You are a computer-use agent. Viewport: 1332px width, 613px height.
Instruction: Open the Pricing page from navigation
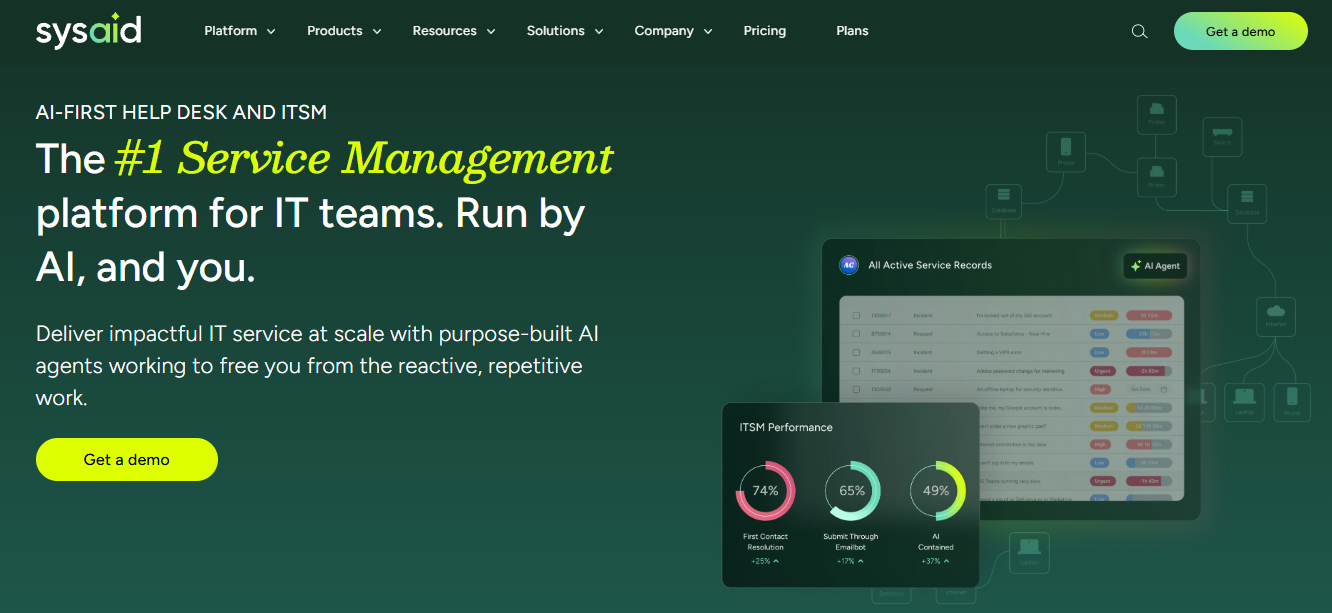click(x=765, y=31)
